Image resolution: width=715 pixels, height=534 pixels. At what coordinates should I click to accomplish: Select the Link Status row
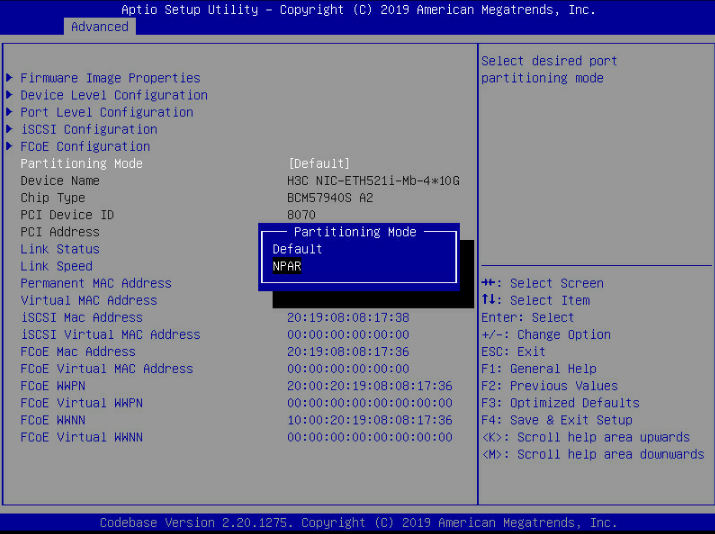[x=60, y=249]
